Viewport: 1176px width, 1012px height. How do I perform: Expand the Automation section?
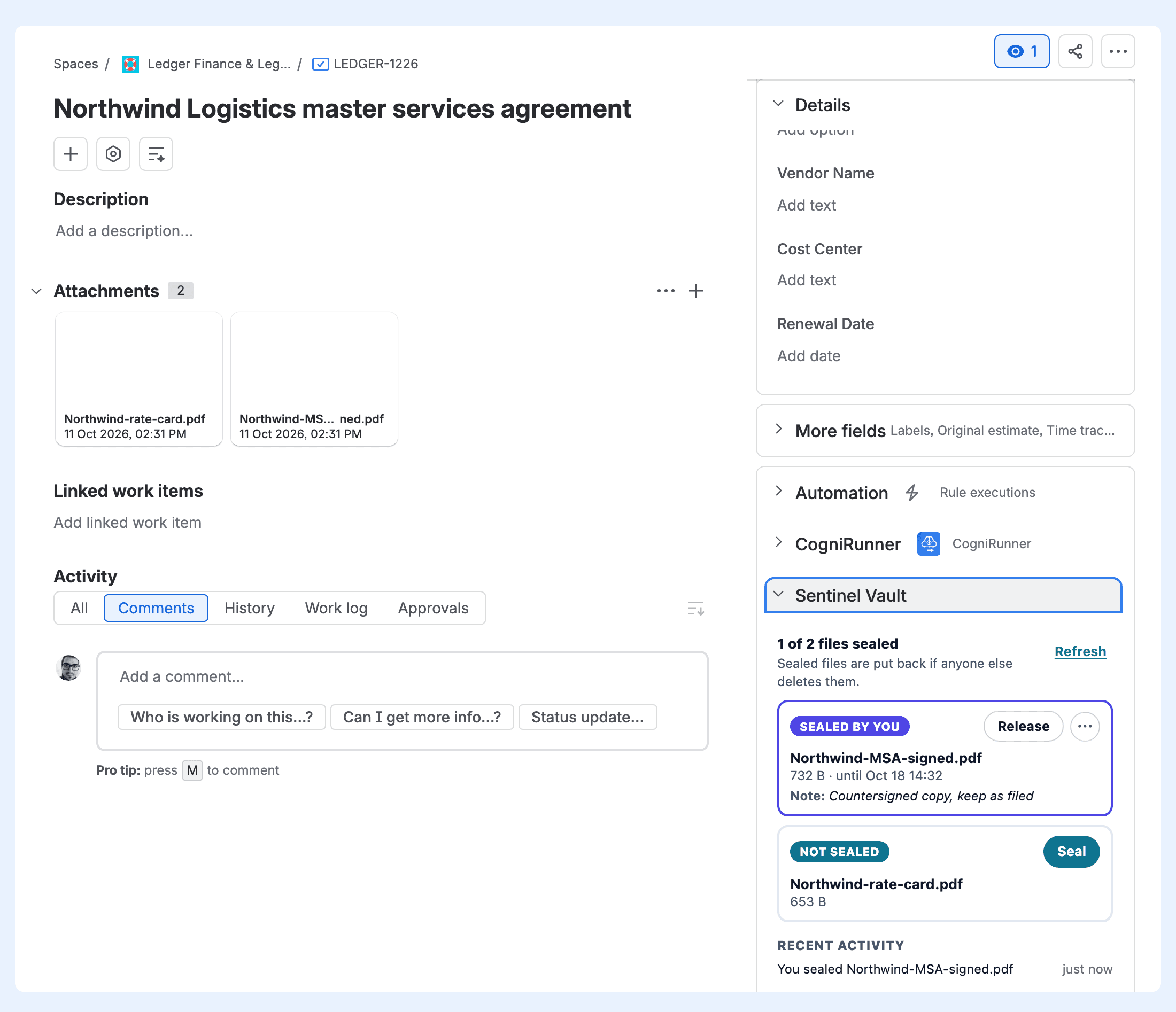point(779,491)
